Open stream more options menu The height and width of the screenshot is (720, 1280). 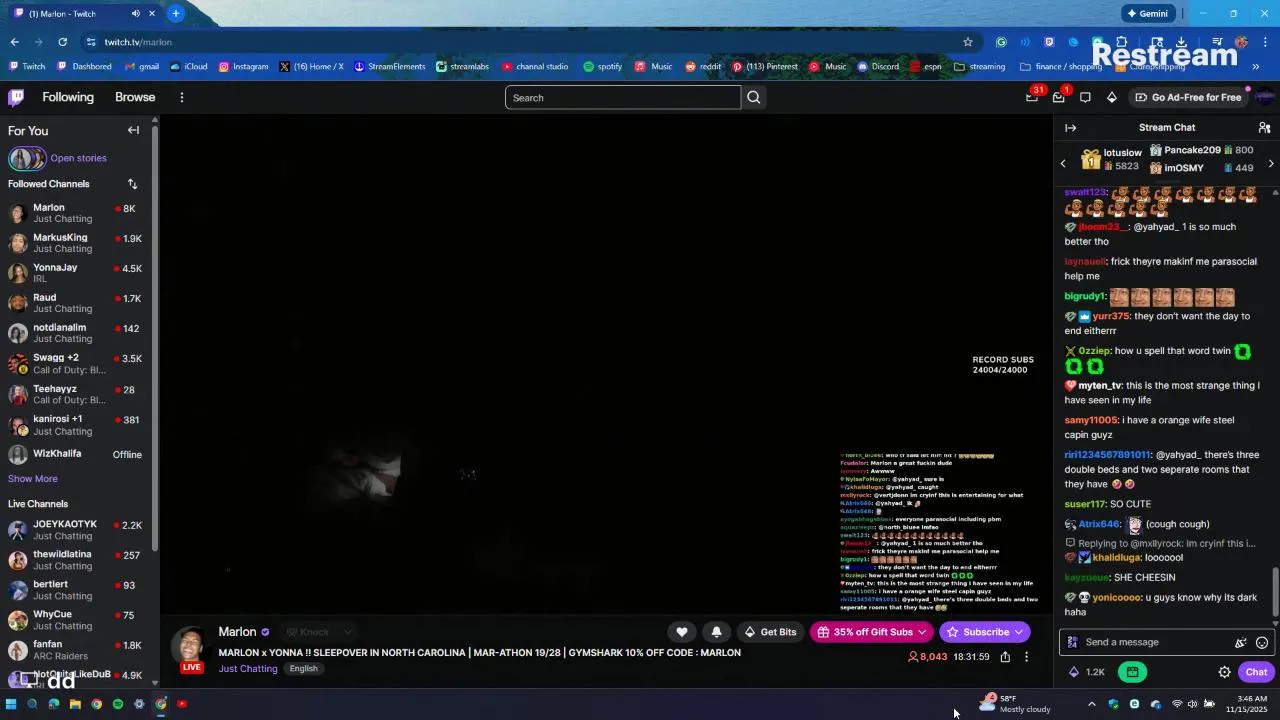1026,657
